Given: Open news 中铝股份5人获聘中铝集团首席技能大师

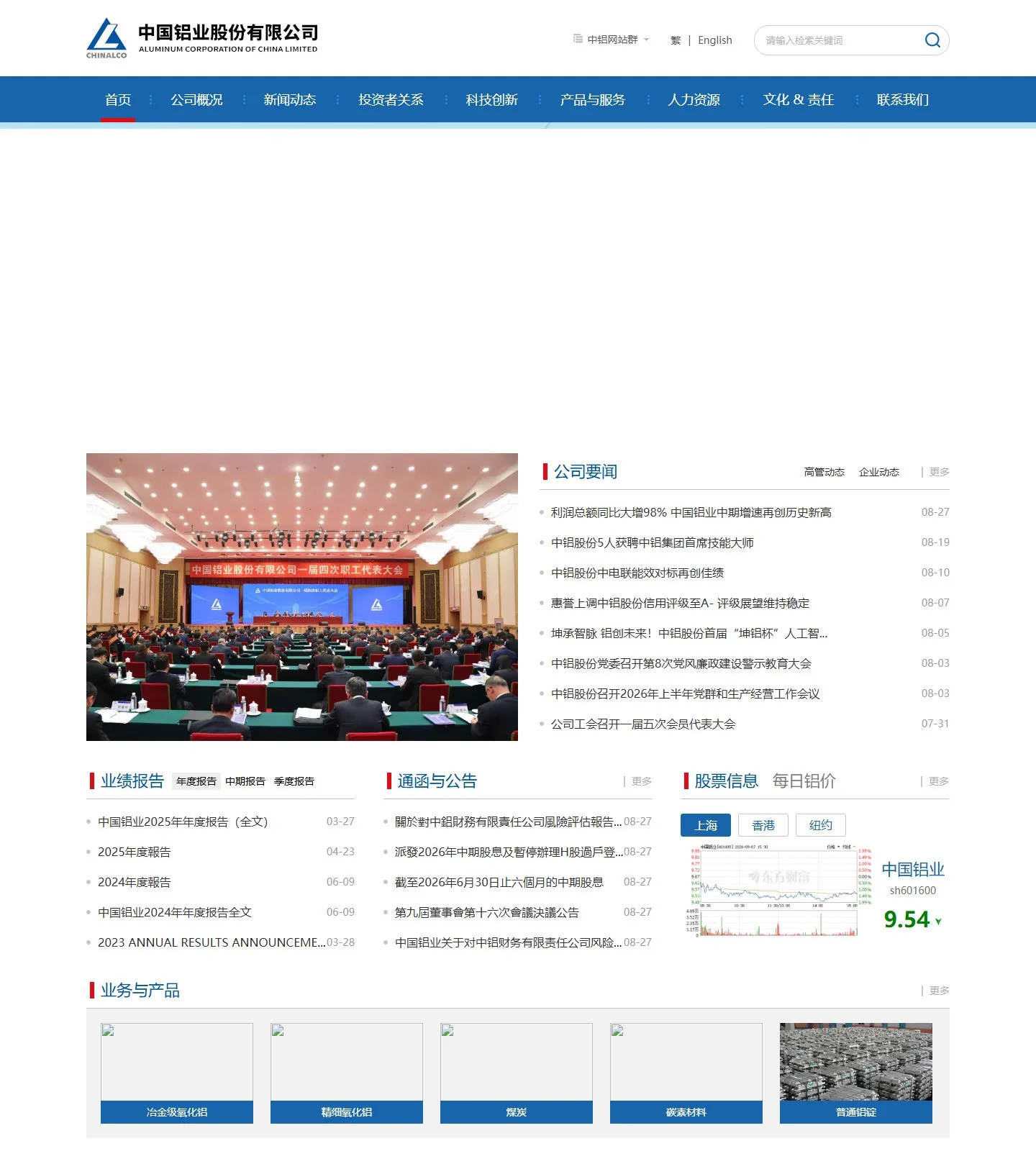Looking at the screenshot, I should 653,542.
